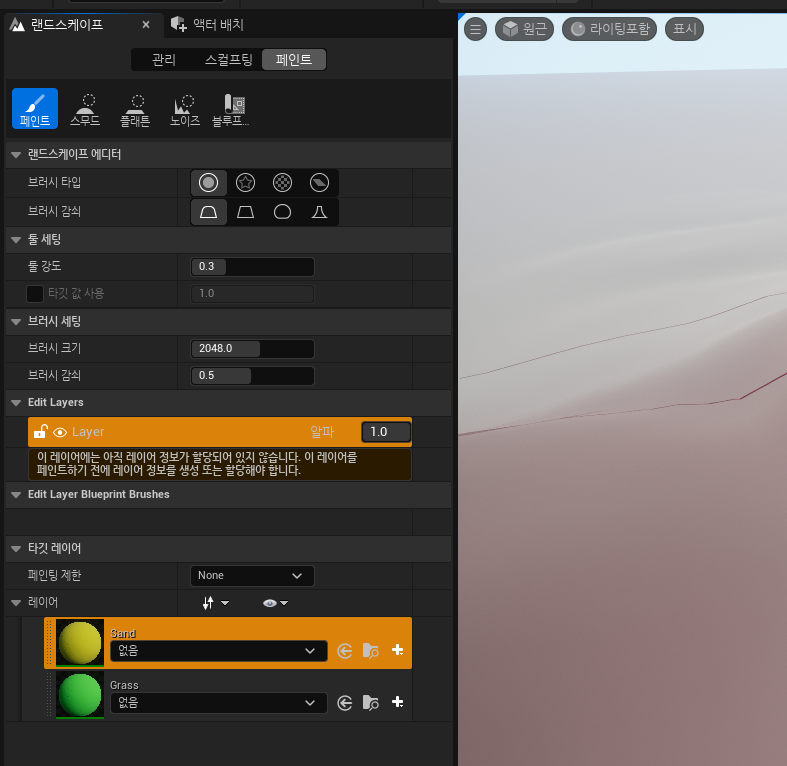Select the Grass layer green thumbnail
The width and height of the screenshot is (787, 766).
point(80,695)
